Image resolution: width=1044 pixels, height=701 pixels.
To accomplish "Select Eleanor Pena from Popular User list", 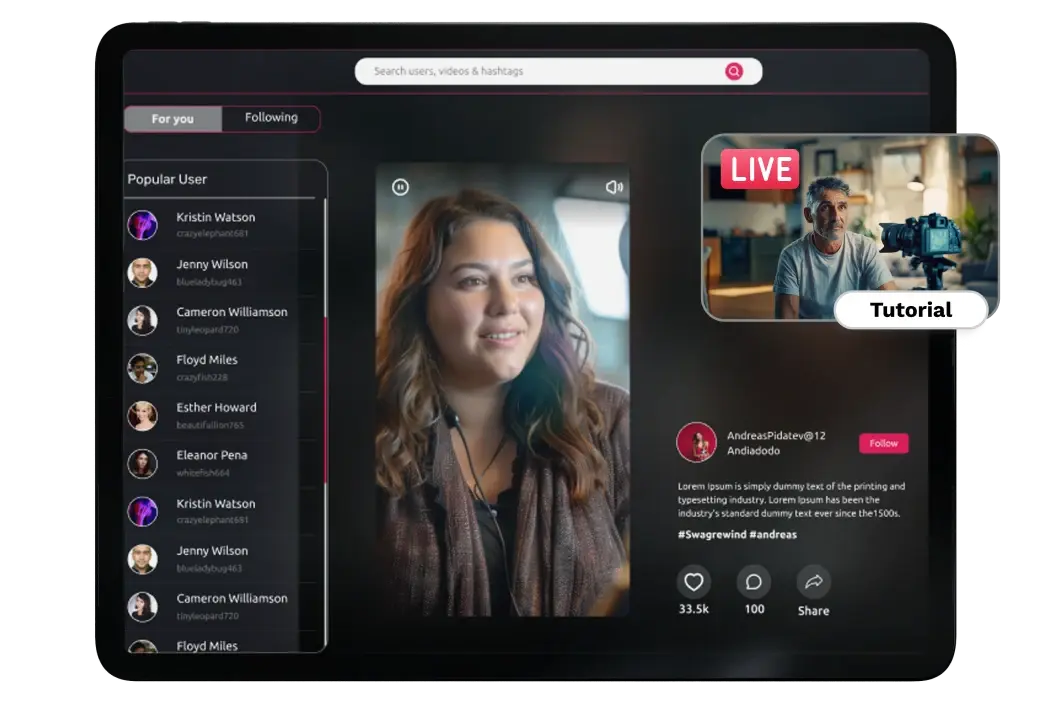I will pos(211,463).
